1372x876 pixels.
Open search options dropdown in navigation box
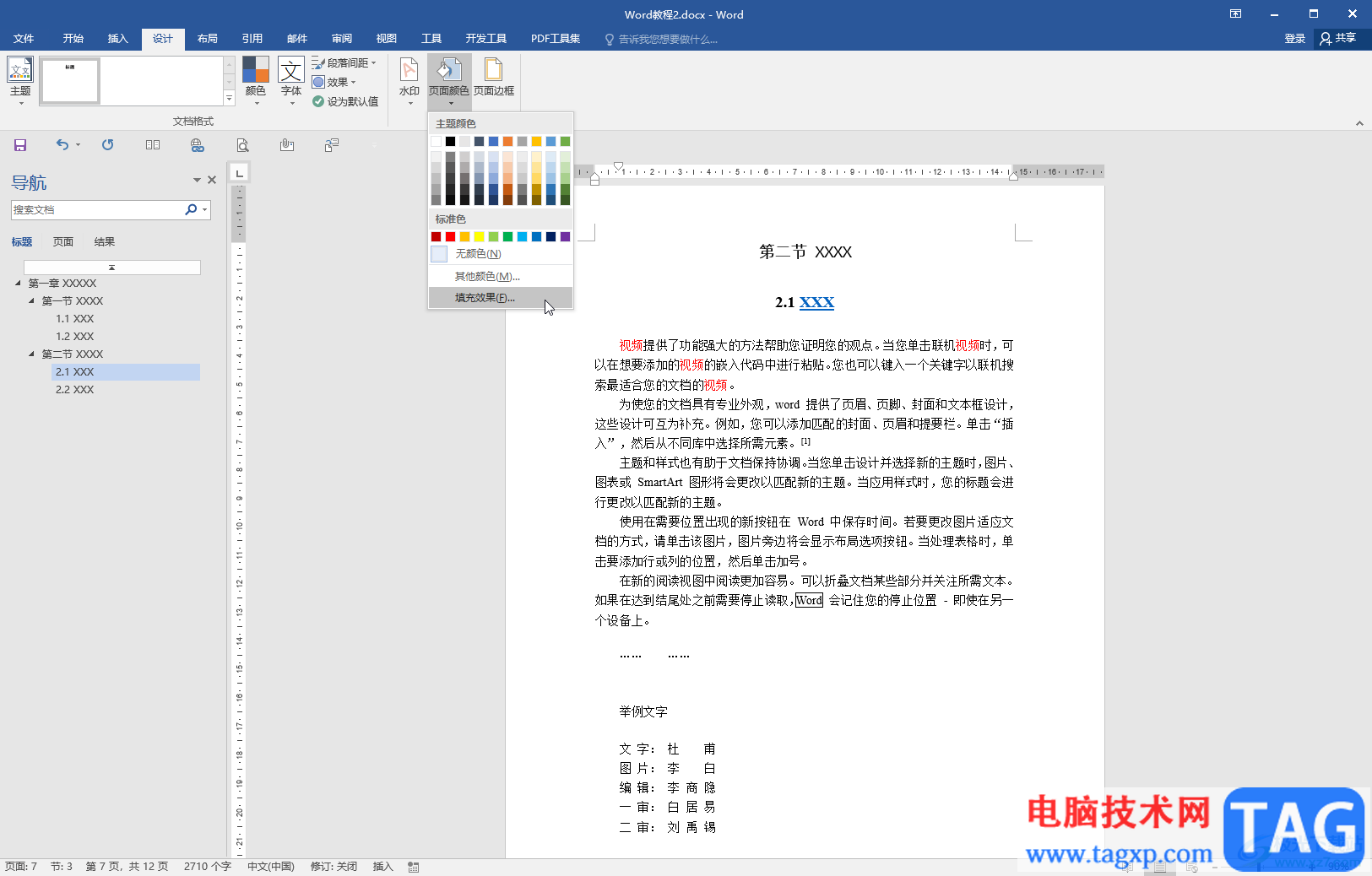[204, 209]
